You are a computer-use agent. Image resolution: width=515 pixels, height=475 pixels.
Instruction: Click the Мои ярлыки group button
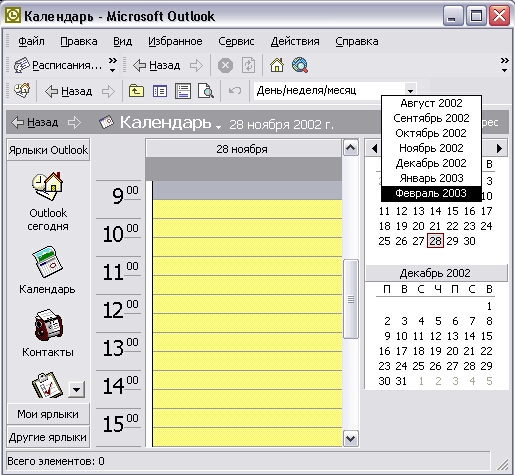pyautogui.click(x=48, y=414)
